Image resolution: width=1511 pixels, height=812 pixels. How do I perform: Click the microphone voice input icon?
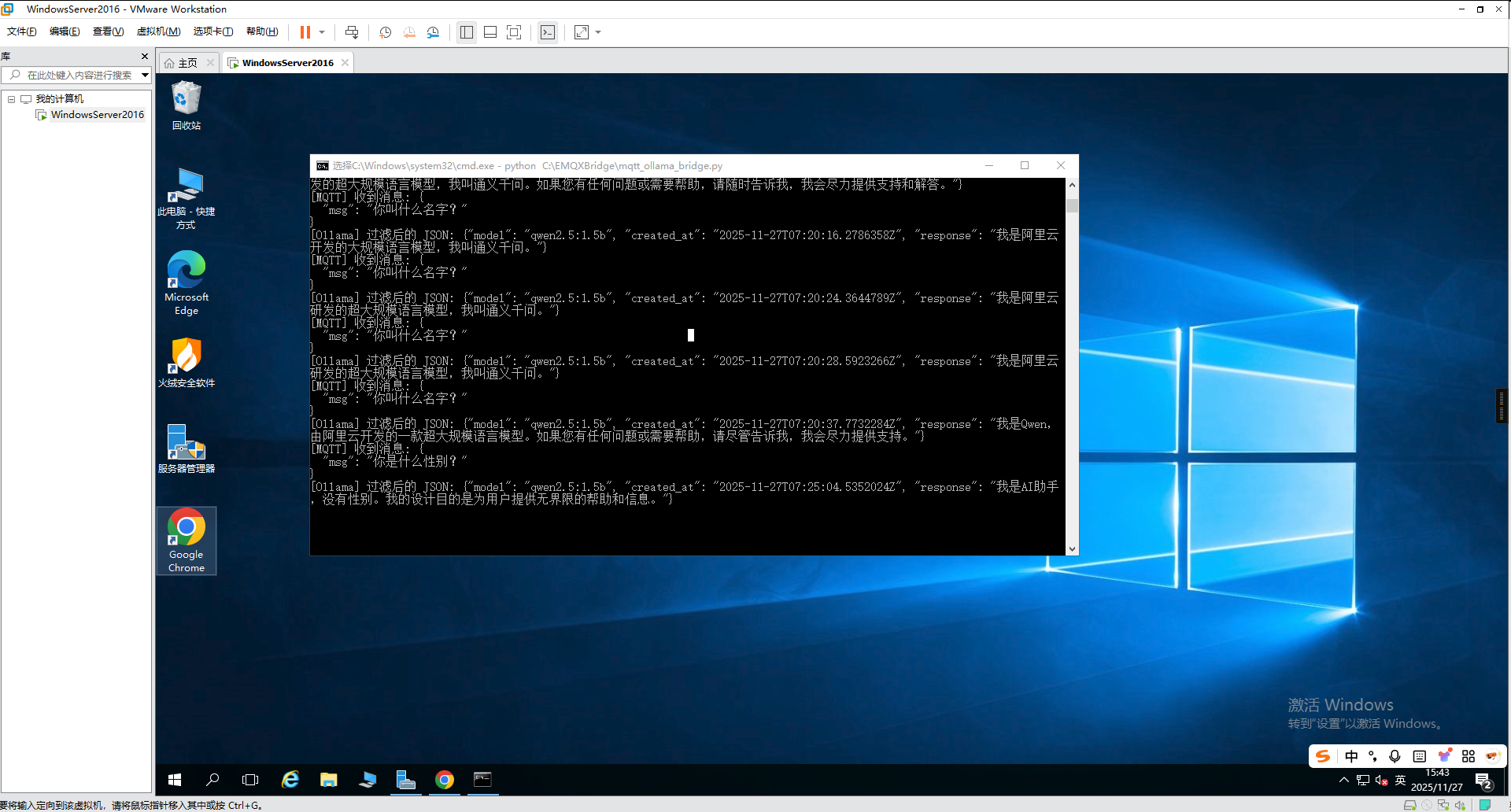[1395, 756]
